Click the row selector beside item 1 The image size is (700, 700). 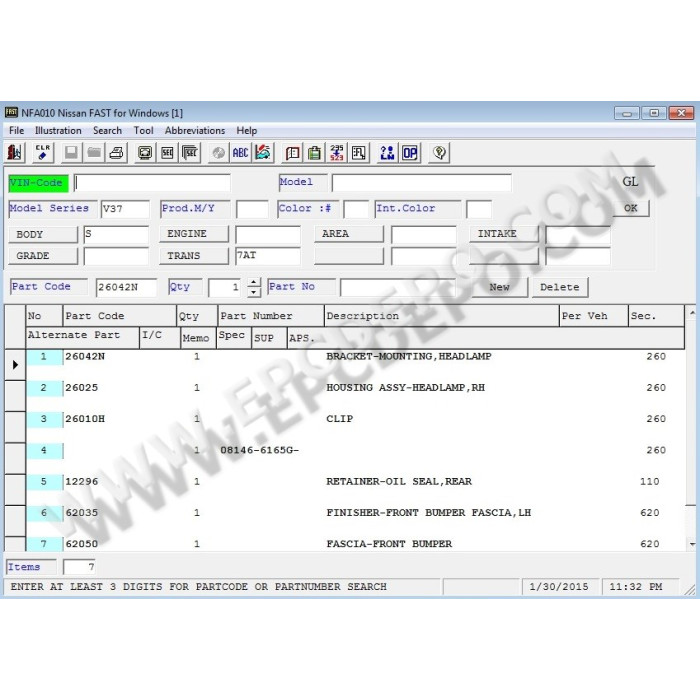tap(15, 365)
